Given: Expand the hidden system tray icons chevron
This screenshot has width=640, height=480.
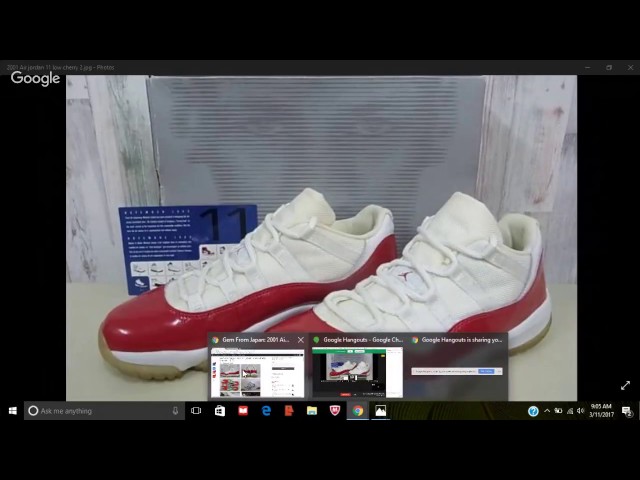Looking at the screenshot, I should click(x=547, y=411).
